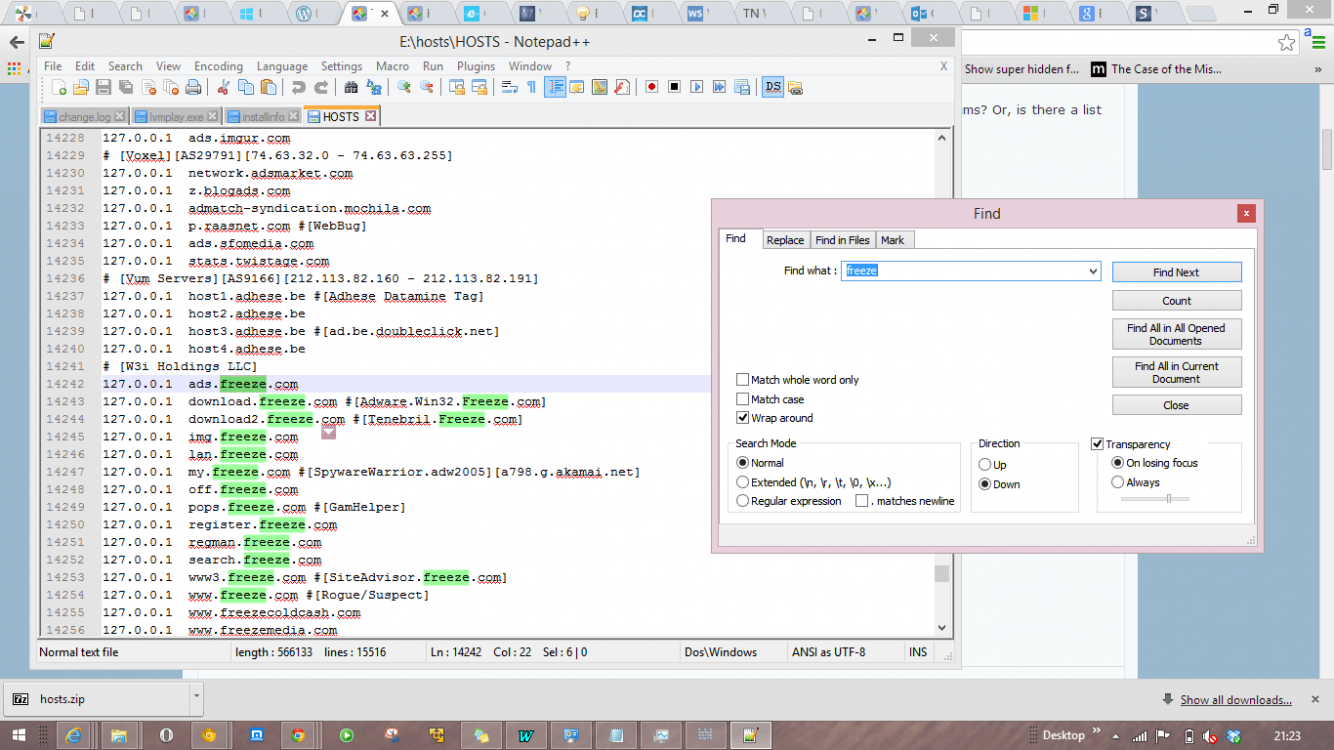Screen dimensions: 1334x750
Task: Click the macro Playback icon
Action: click(x=697, y=87)
